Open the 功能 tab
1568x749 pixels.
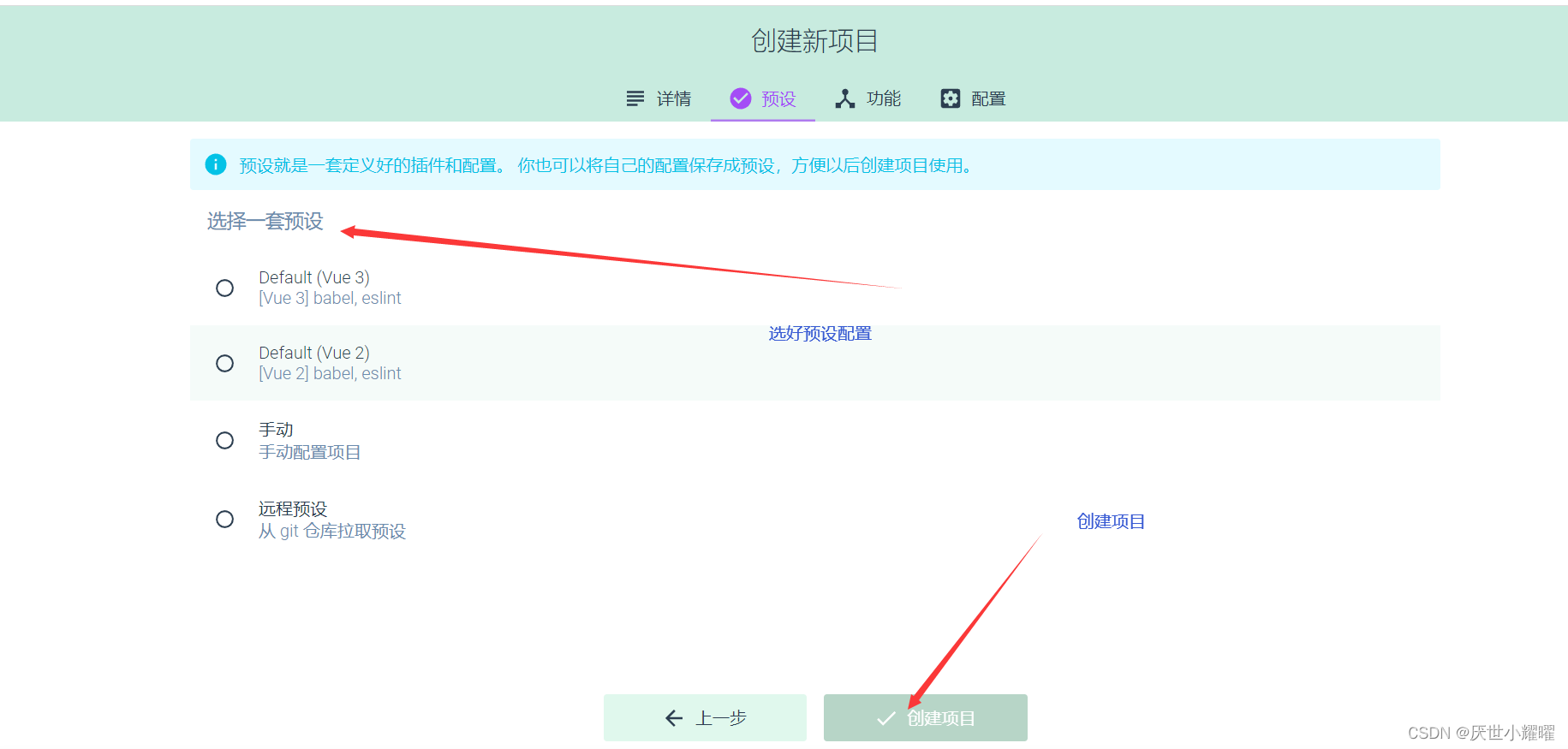point(867,98)
